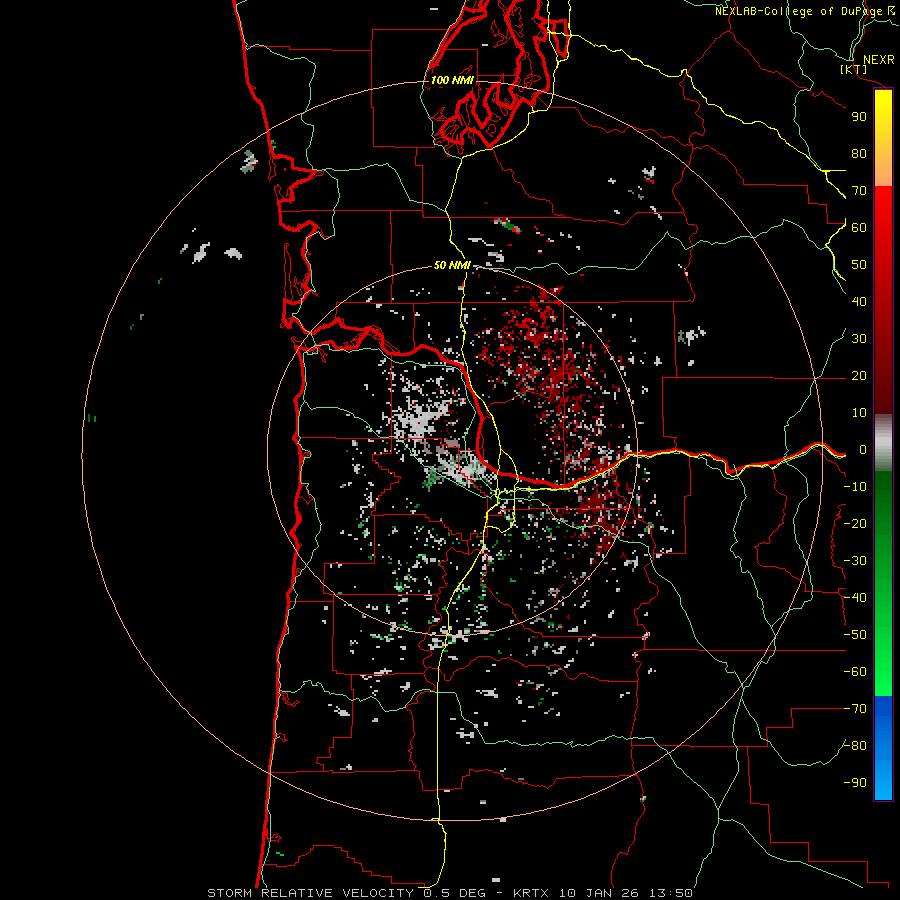
Task: Click the KT units label above color scale
Action: [854, 69]
